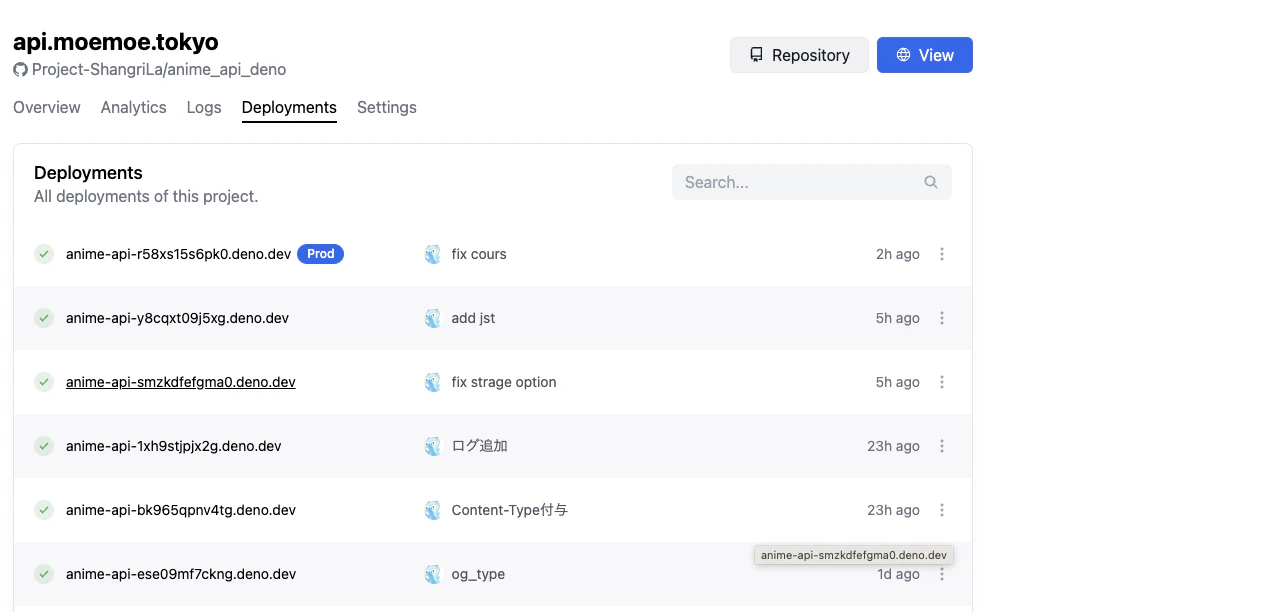Open the Logs tab
1280x612 pixels.
(x=204, y=107)
